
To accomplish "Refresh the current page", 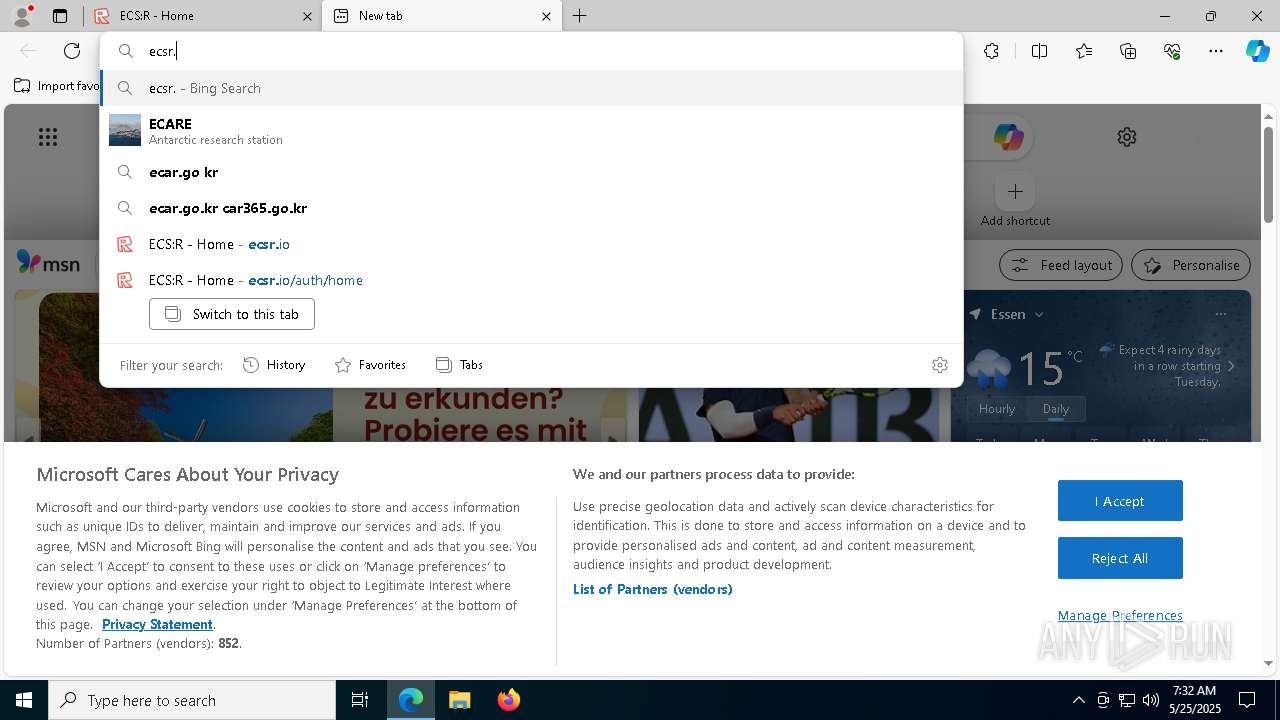I will coord(72,51).
